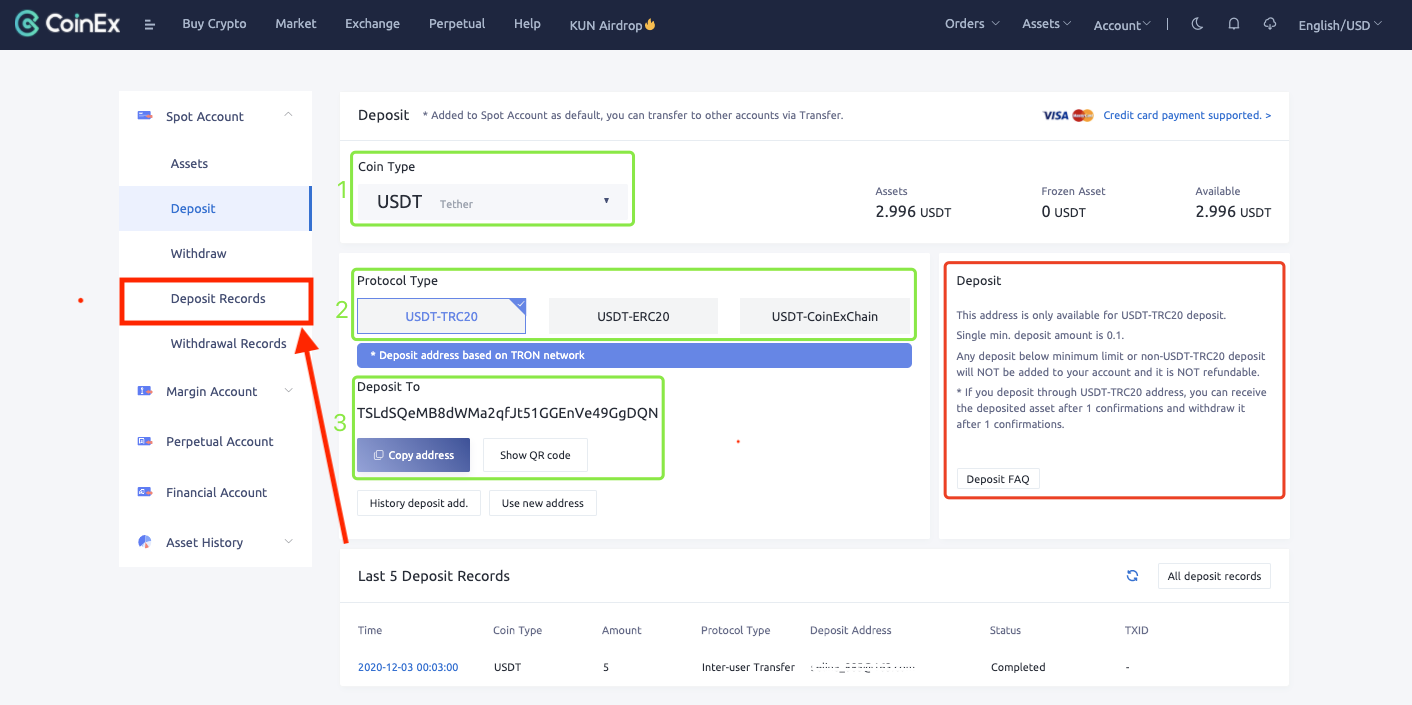Click the Margin Account sidebar icon
Screen dimensions: 1412x705
145,391
